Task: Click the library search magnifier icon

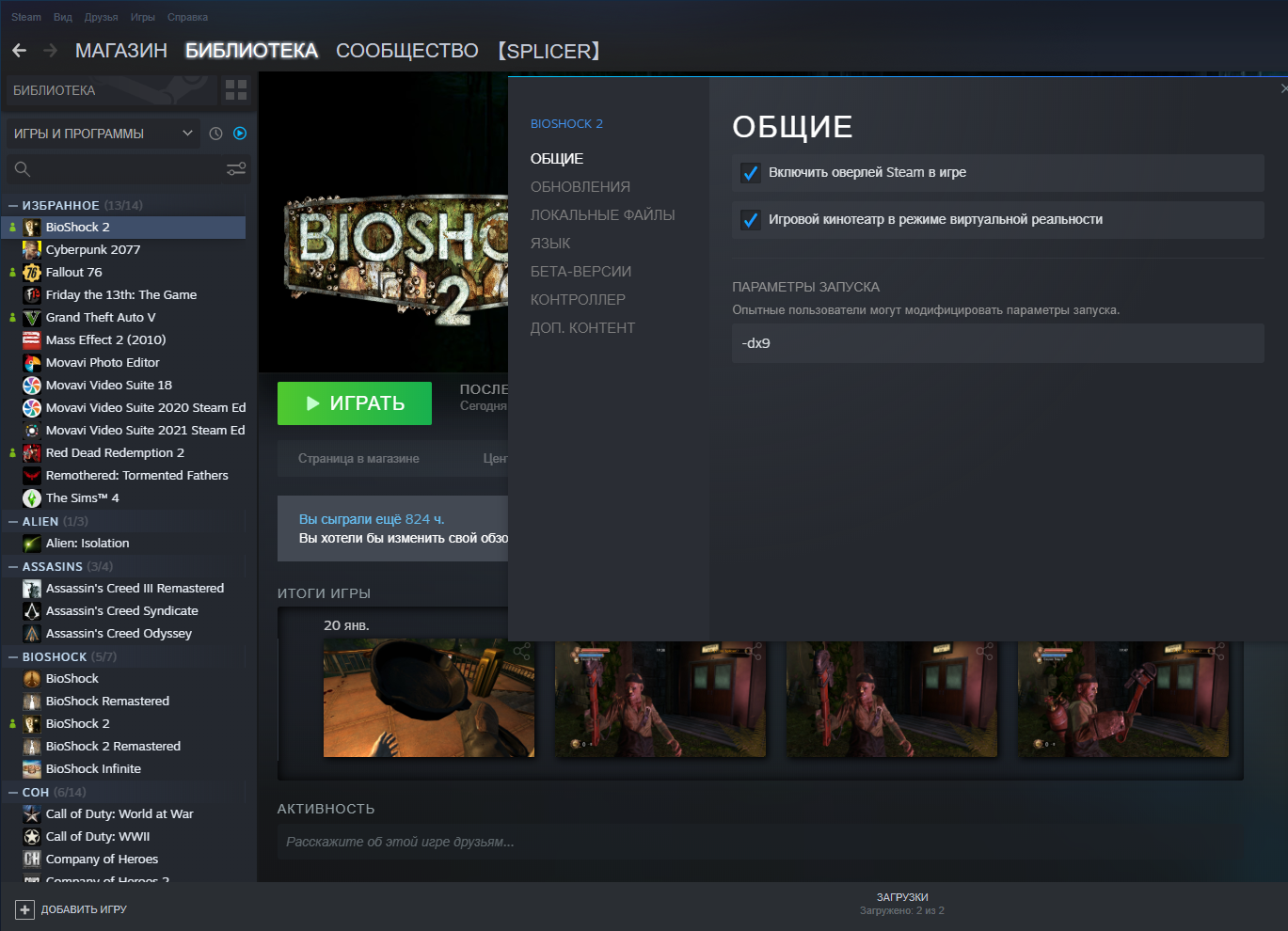Action: 23,169
